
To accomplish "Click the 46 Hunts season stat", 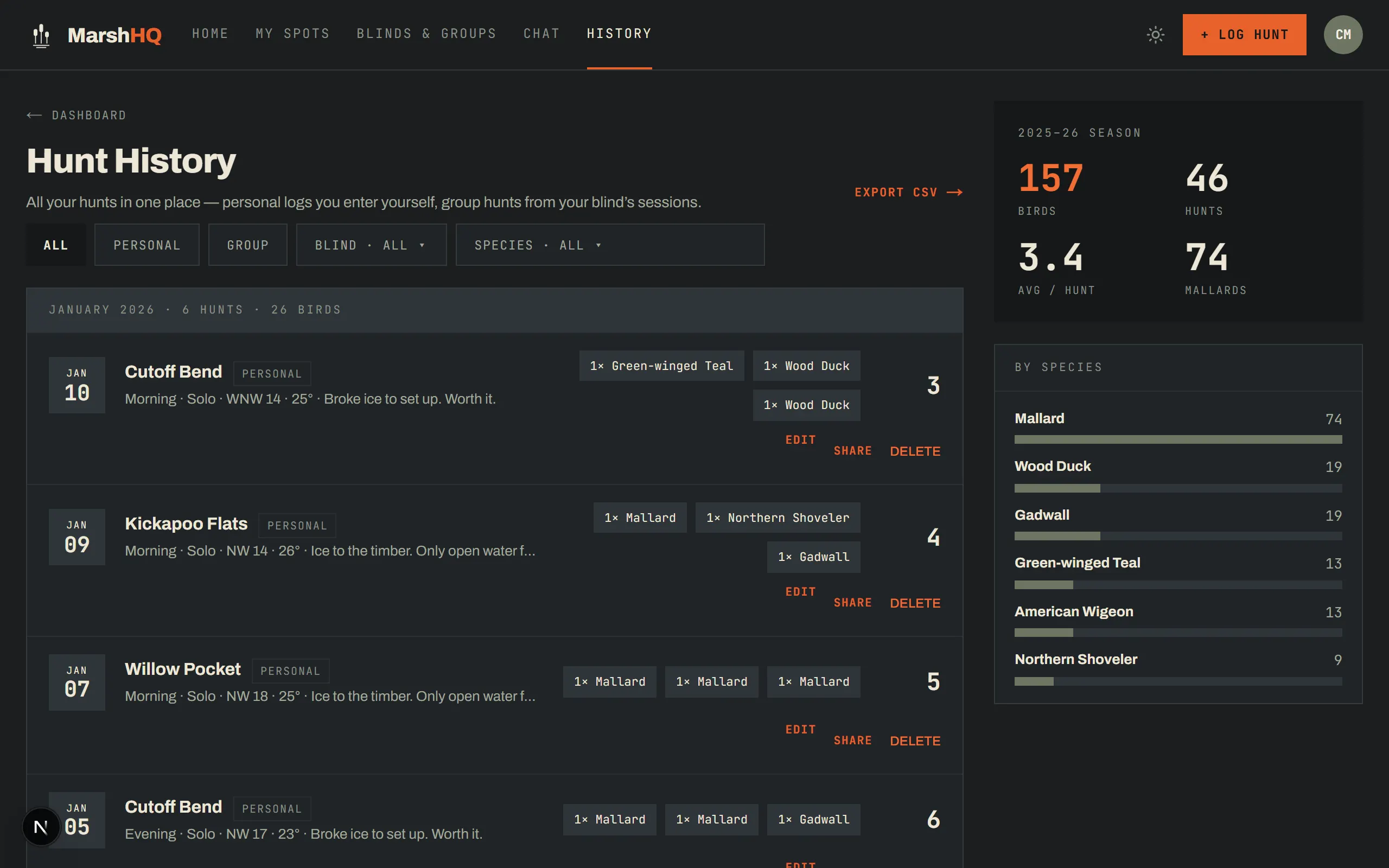I will 1207,188.
